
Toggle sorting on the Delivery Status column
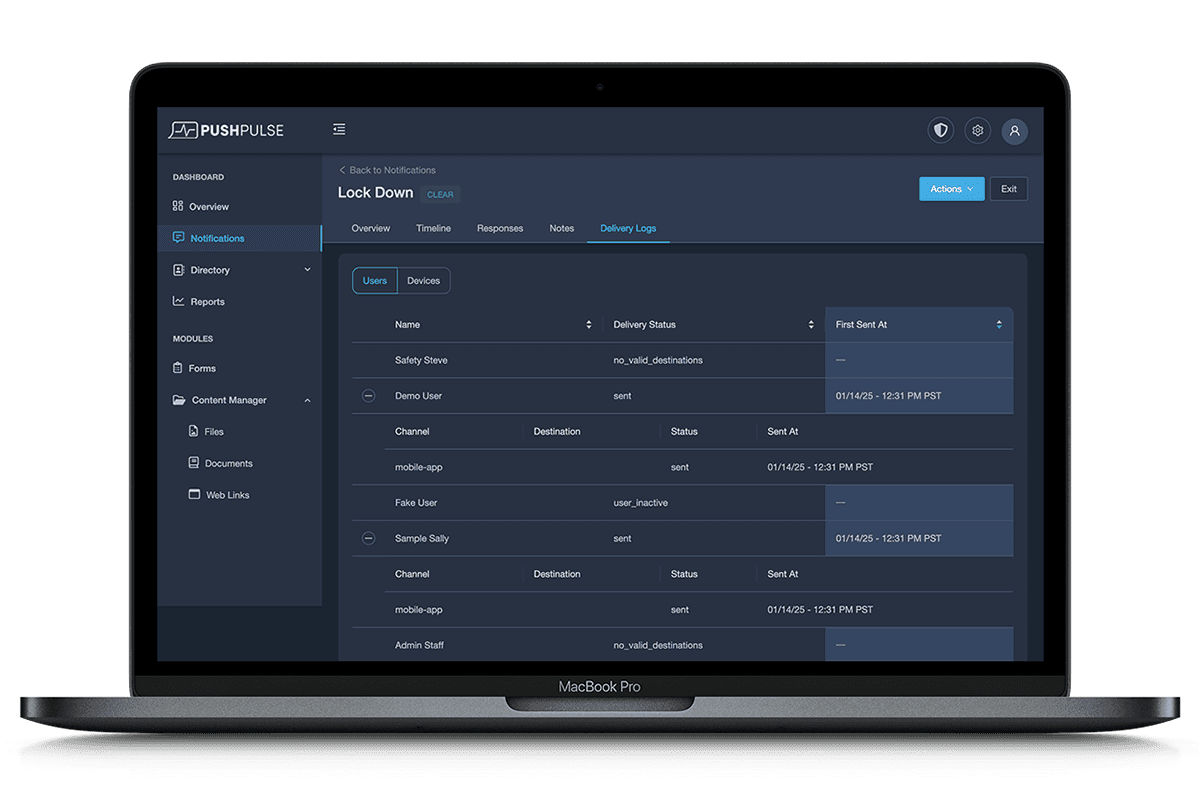pos(810,324)
